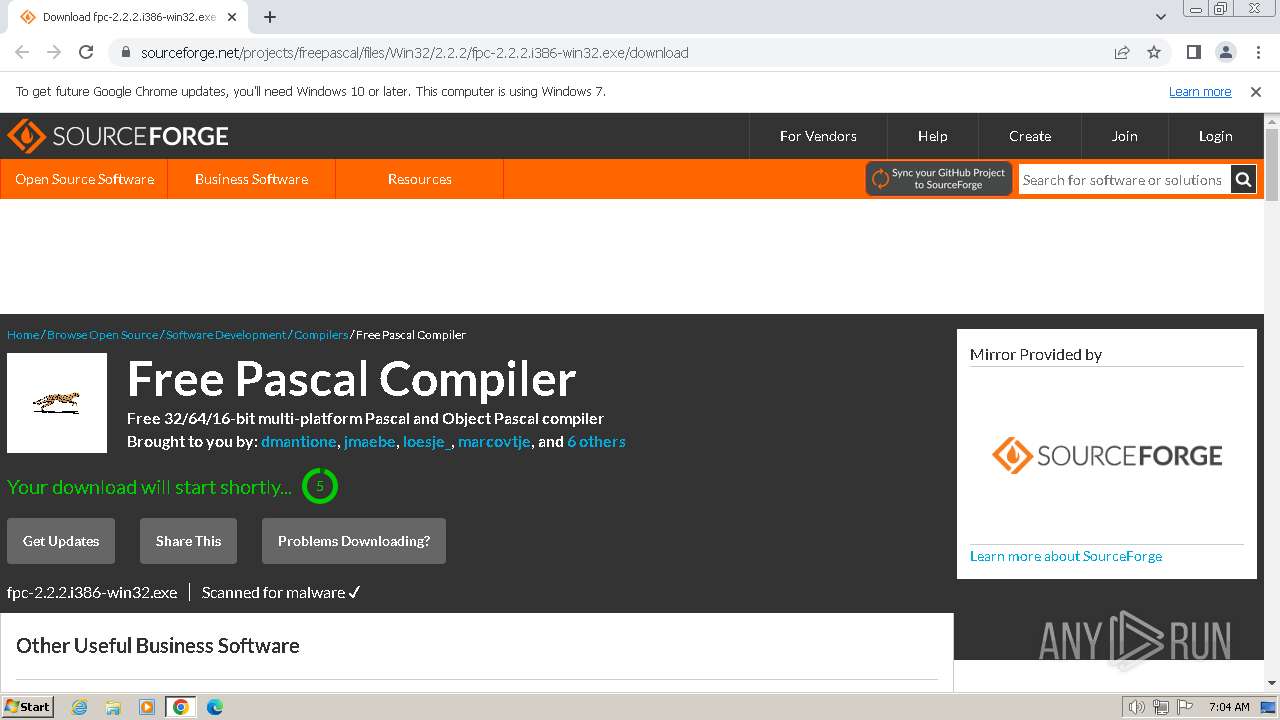Image resolution: width=1280 pixels, height=720 pixels.
Task: Click the Share This button
Action: pos(188,541)
